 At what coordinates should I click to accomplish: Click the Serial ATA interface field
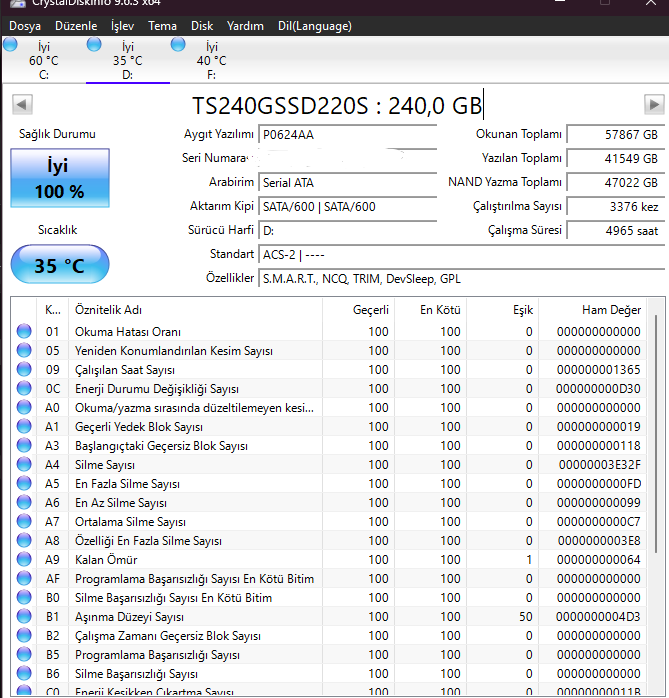click(x=348, y=183)
